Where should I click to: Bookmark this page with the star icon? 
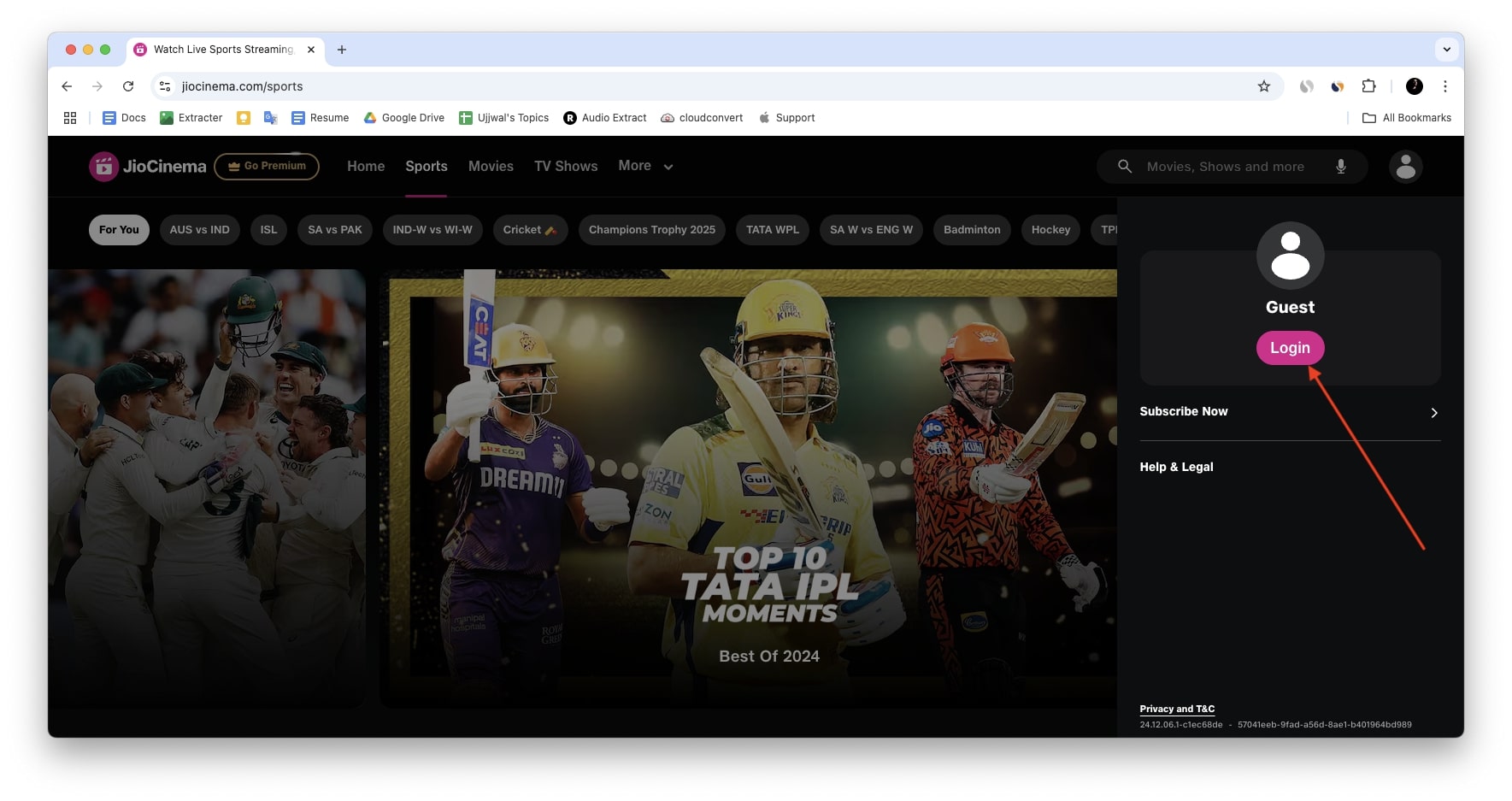[x=1263, y=86]
